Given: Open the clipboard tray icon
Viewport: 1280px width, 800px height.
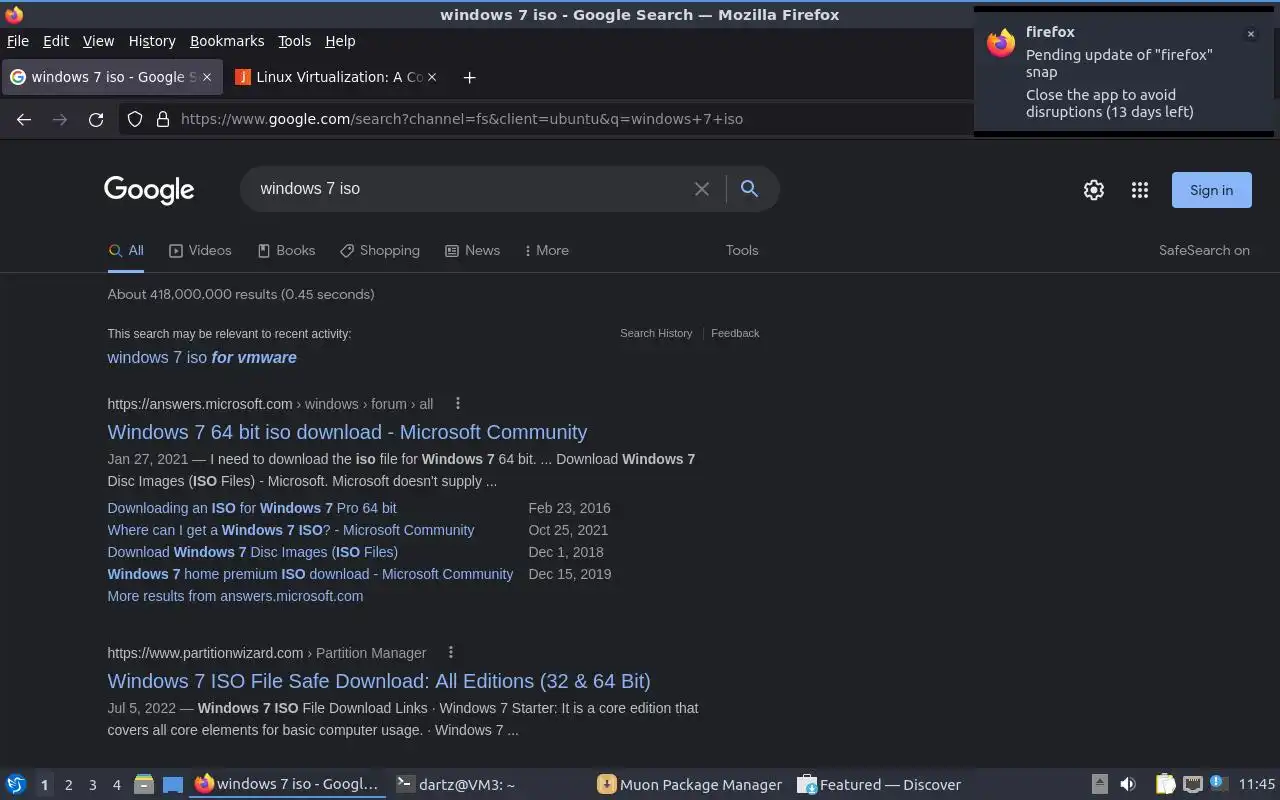Looking at the screenshot, I should point(1165,784).
